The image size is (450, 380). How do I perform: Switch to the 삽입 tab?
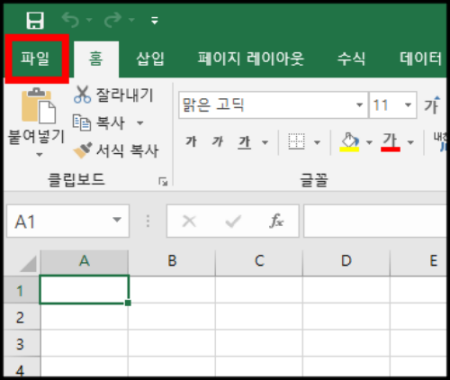[x=150, y=59]
